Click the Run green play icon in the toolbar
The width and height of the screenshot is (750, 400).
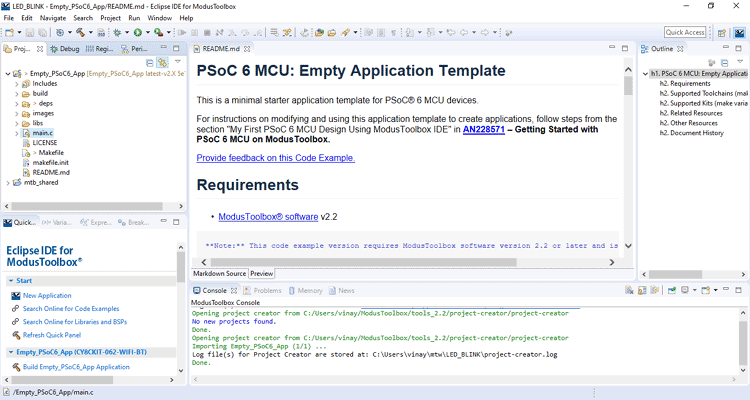(137, 32)
